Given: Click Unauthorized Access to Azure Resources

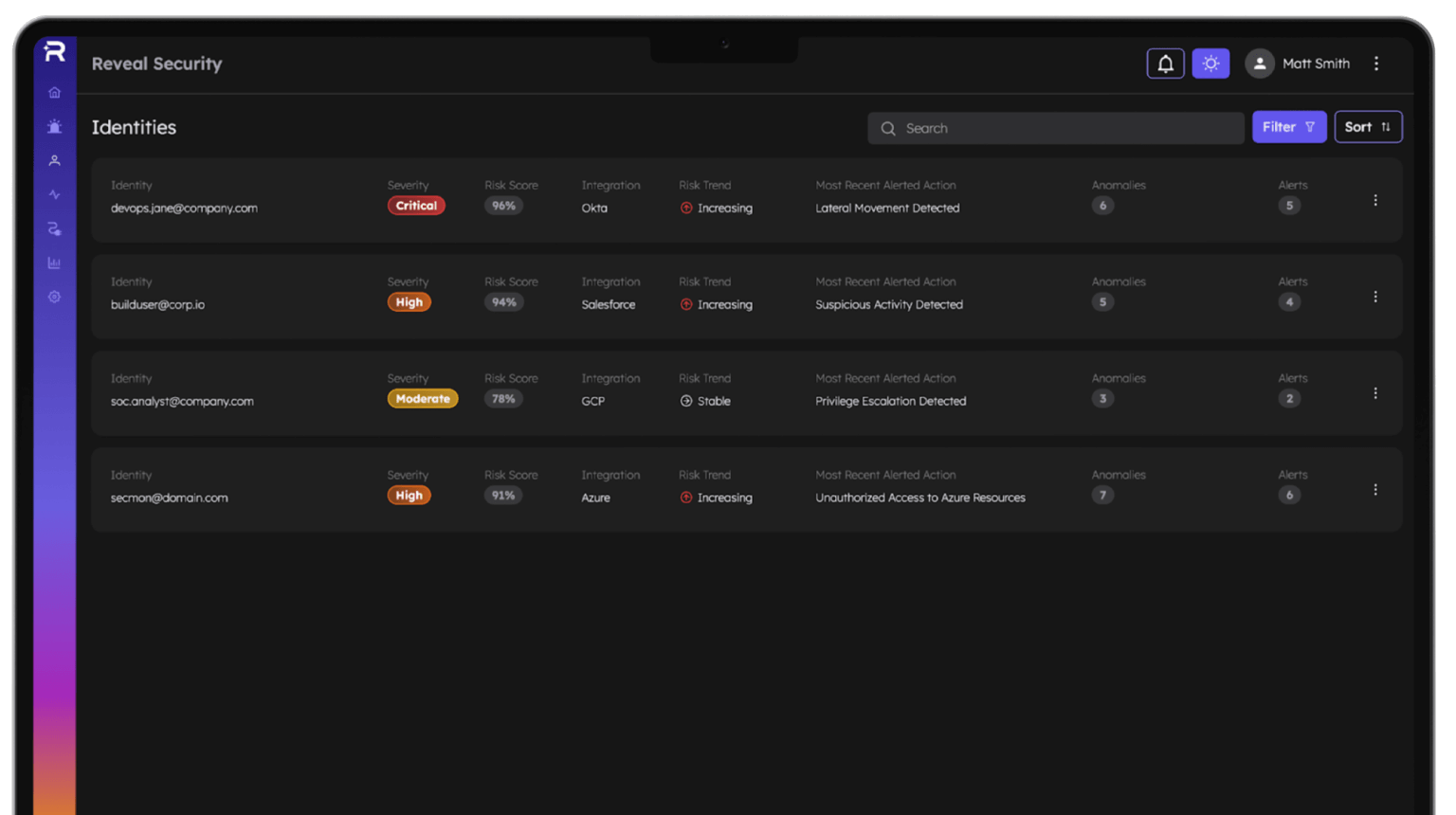Looking at the screenshot, I should coord(920,498).
